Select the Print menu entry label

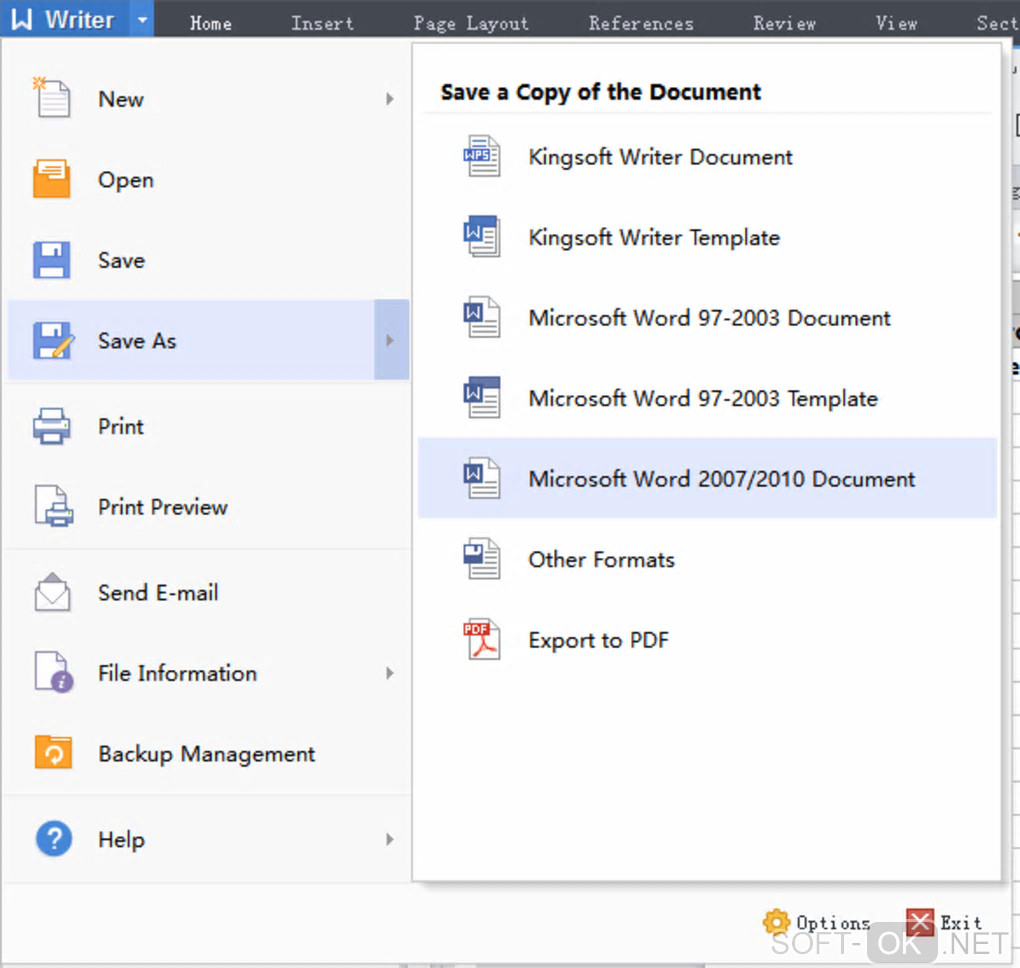[120, 426]
